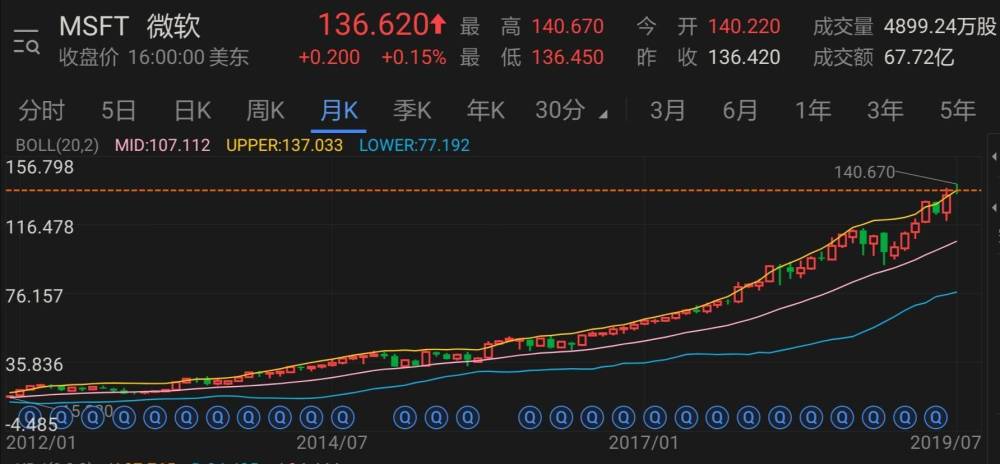
Task: Choose the 3月 three-month range
Action: tap(668, 111)
